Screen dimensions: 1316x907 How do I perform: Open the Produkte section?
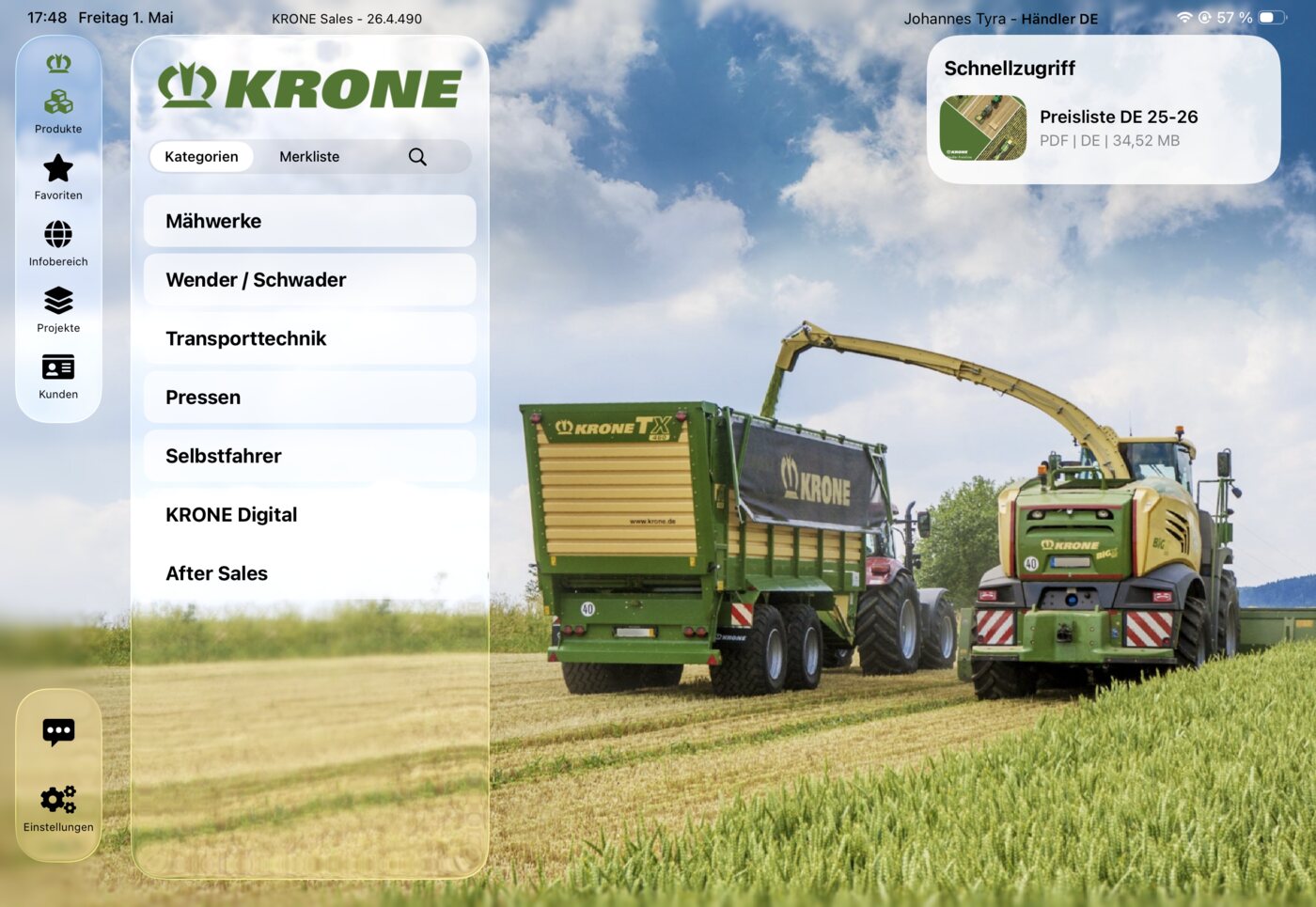tap(58, 111)
